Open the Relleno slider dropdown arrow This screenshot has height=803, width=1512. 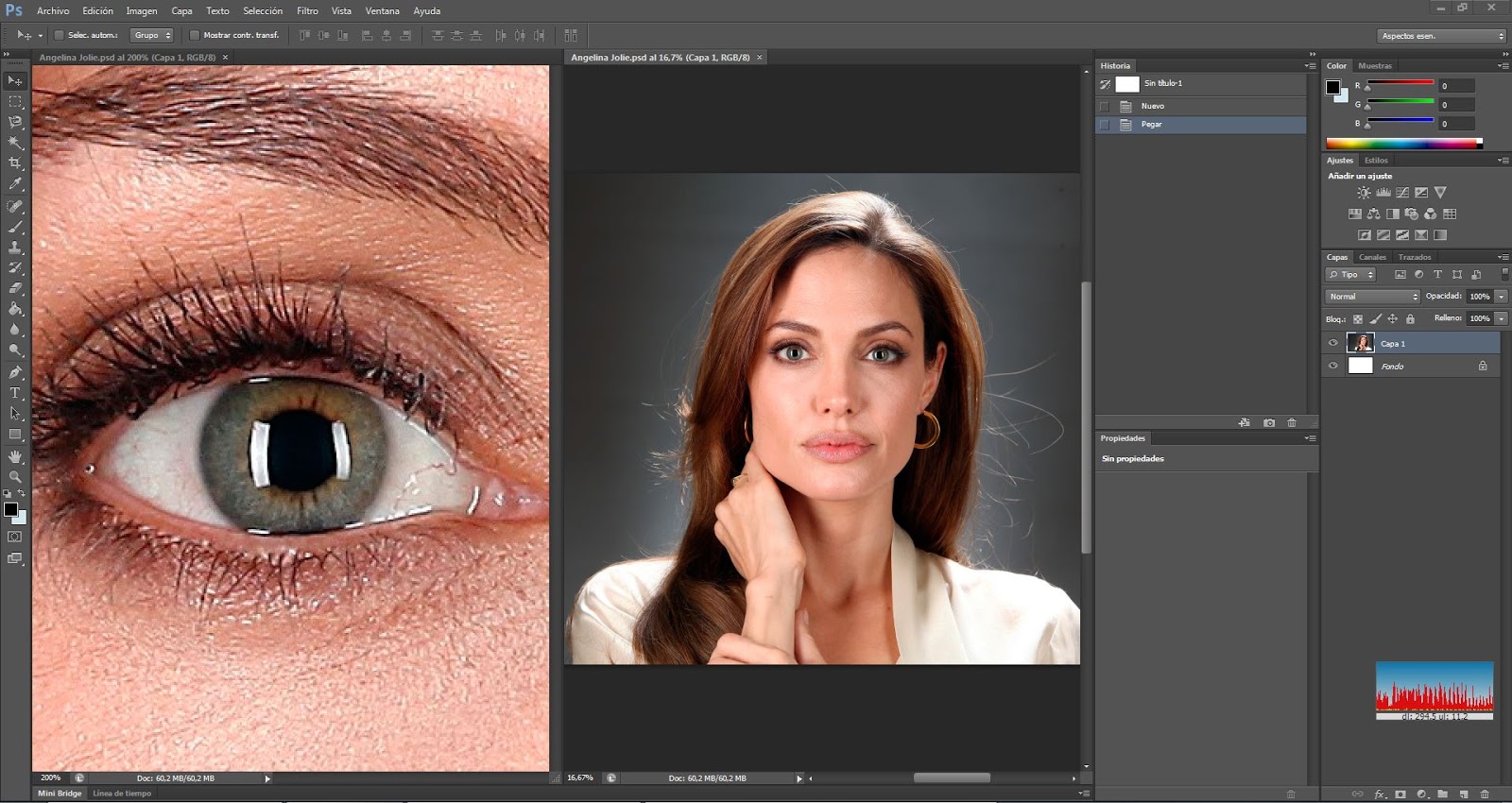pyautogui.click(x=1501, y=318)
